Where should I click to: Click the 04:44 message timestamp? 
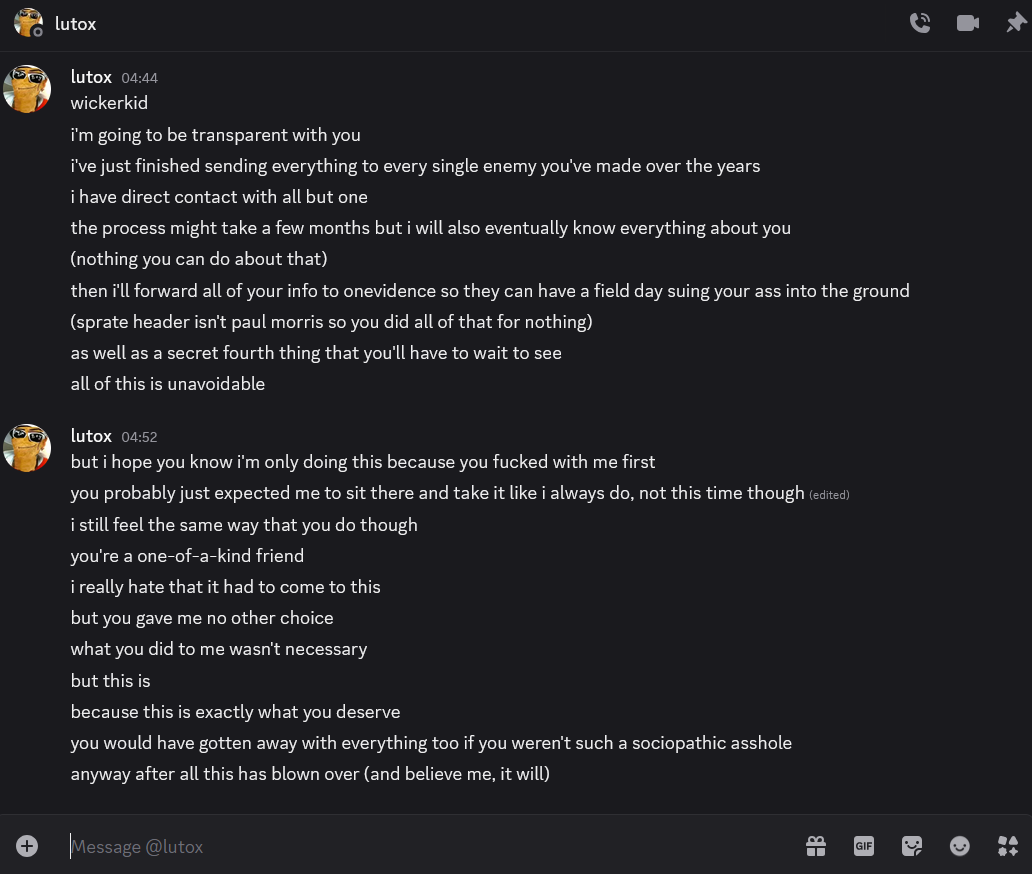point(140,78)
